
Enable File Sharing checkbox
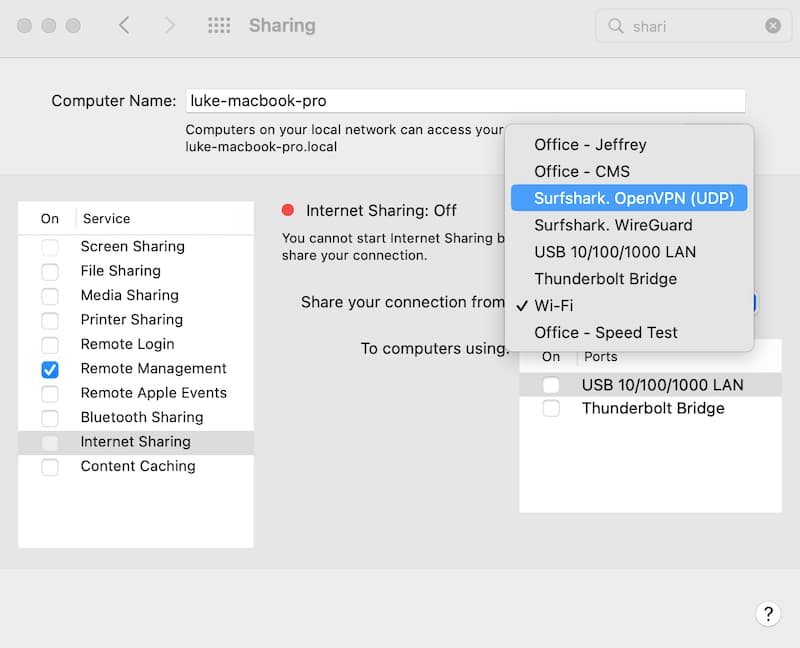pos(50,271)
